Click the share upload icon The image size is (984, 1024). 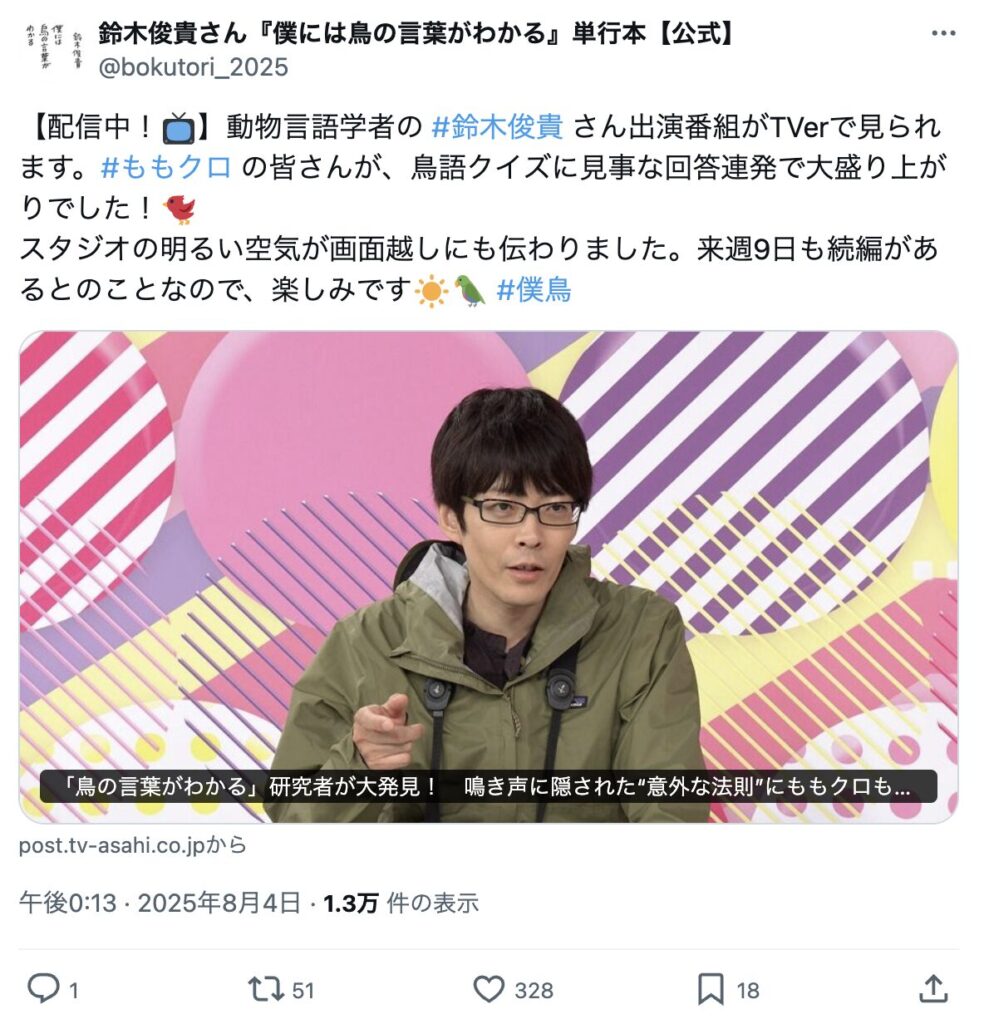(933, 989)
